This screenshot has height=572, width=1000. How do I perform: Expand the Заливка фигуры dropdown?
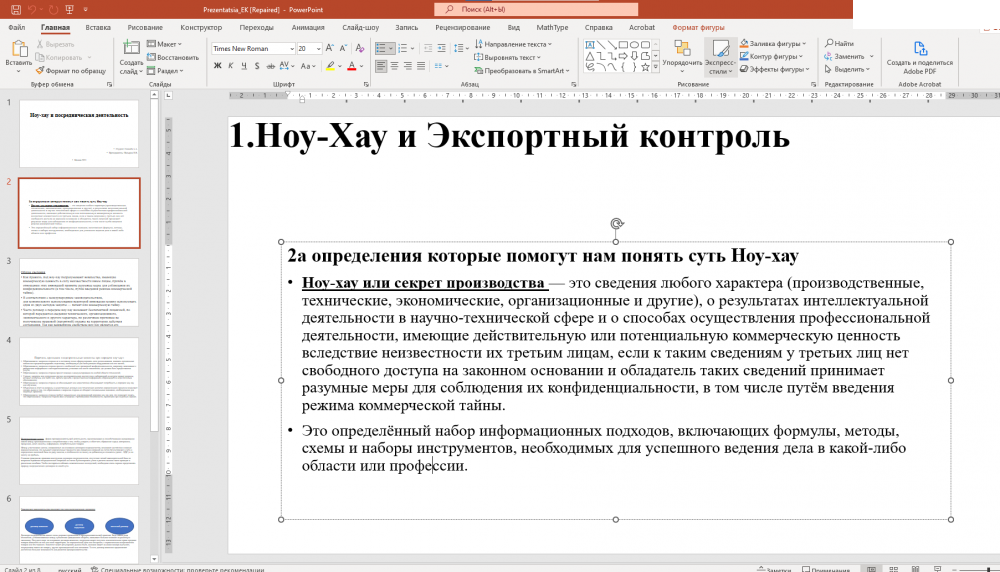(x=805, y=43)
